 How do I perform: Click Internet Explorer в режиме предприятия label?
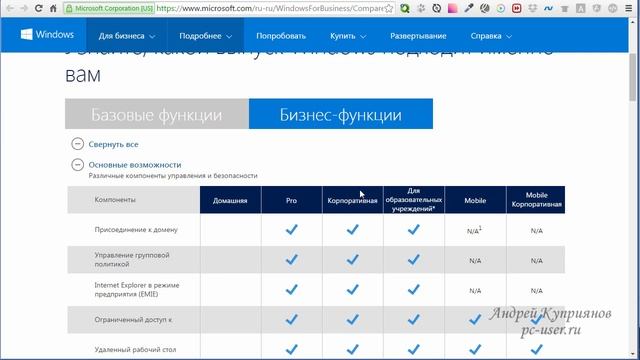pos(137,289)
